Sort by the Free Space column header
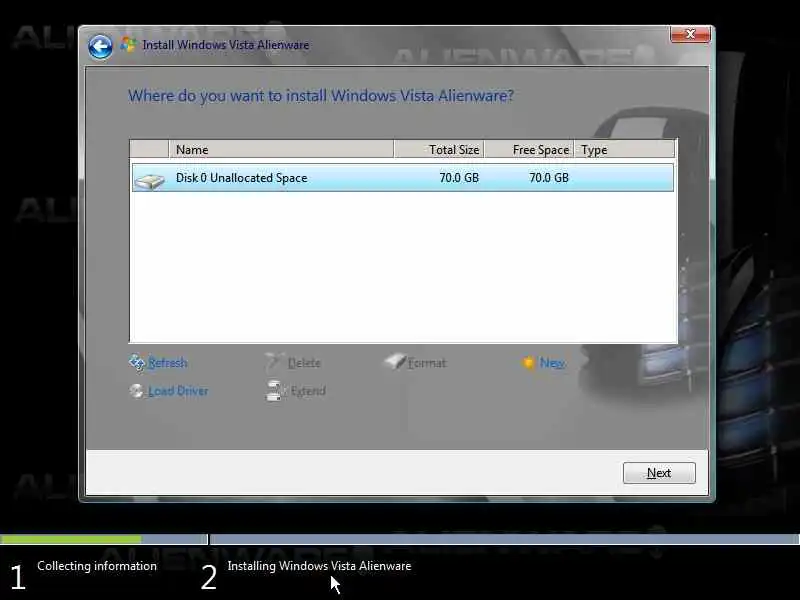 click(529, 149)
